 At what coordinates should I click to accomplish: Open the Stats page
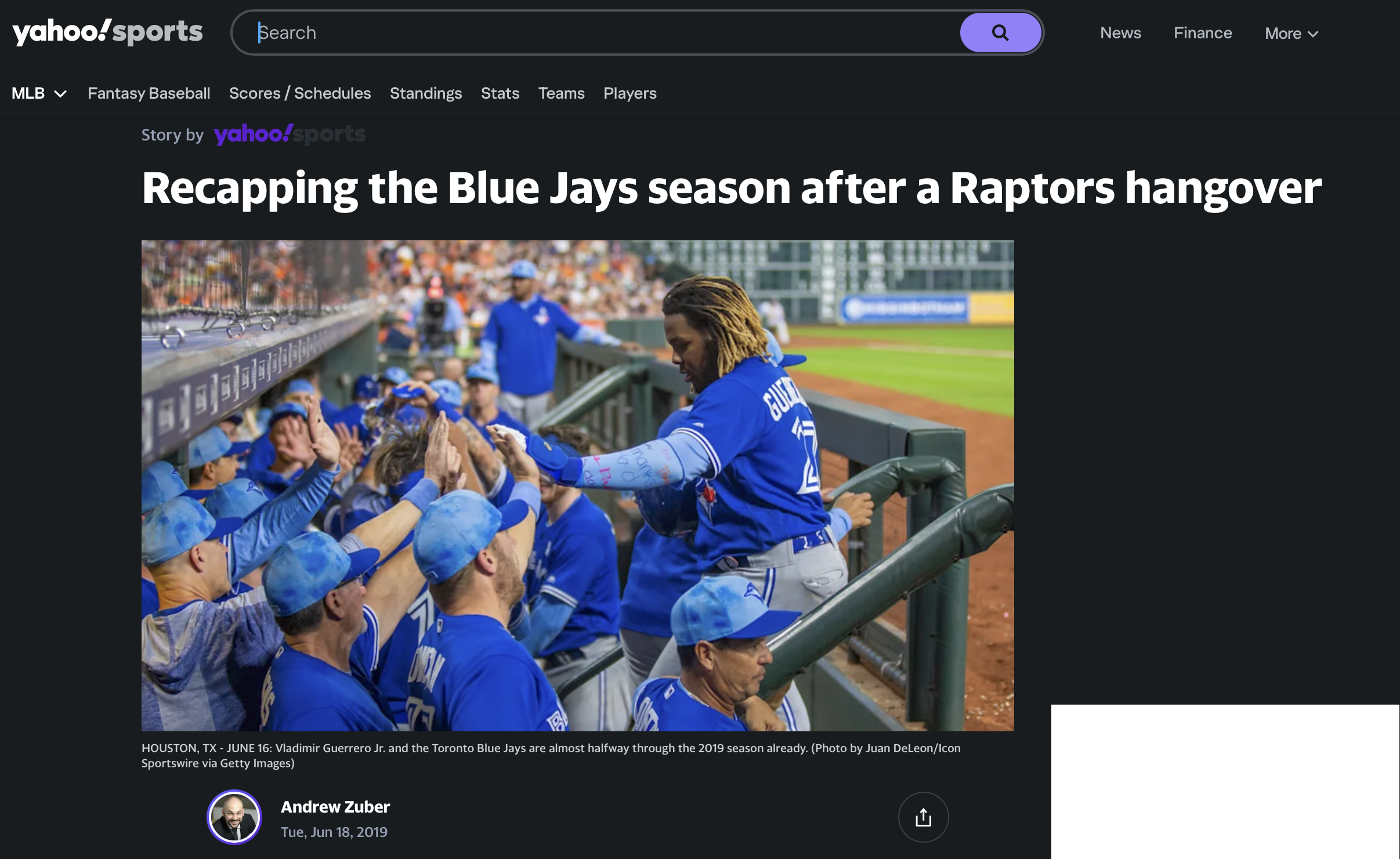[500, 93]
